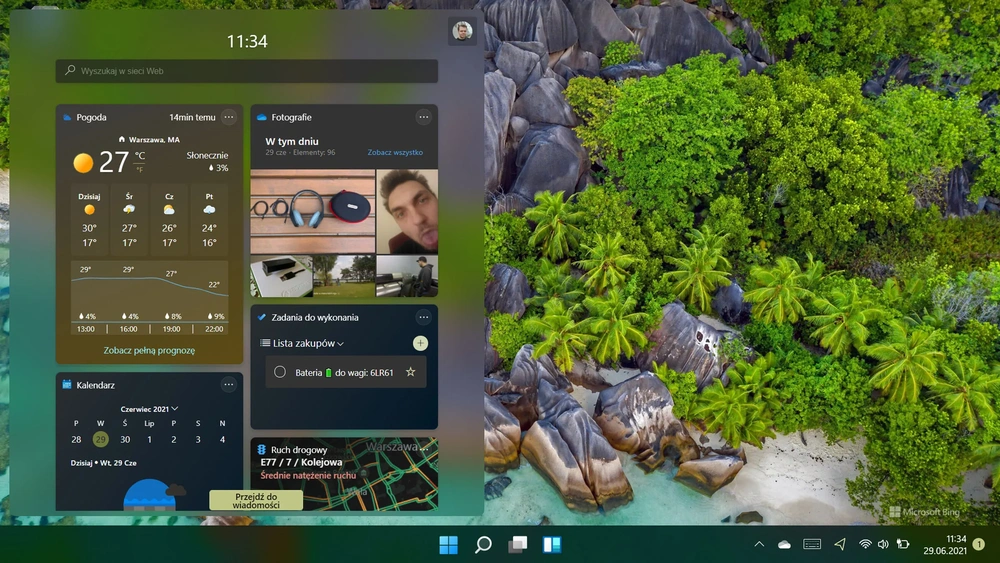Open Pogoda widget more options menu
The image size is (1000, 563).
(x=228, y=117)
